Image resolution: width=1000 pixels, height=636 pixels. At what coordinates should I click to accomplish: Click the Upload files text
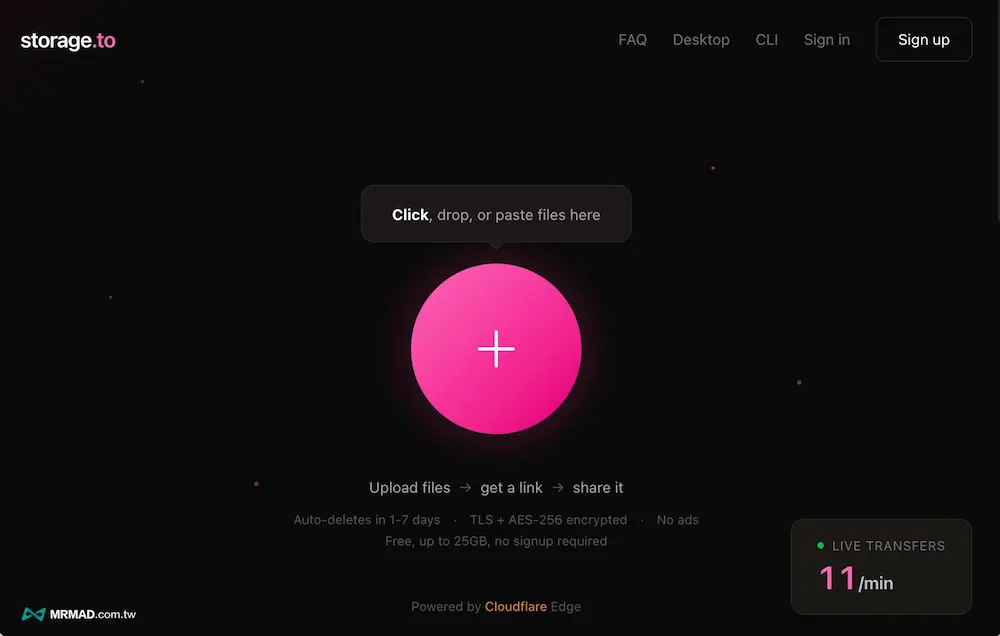(x=409, y=487)
